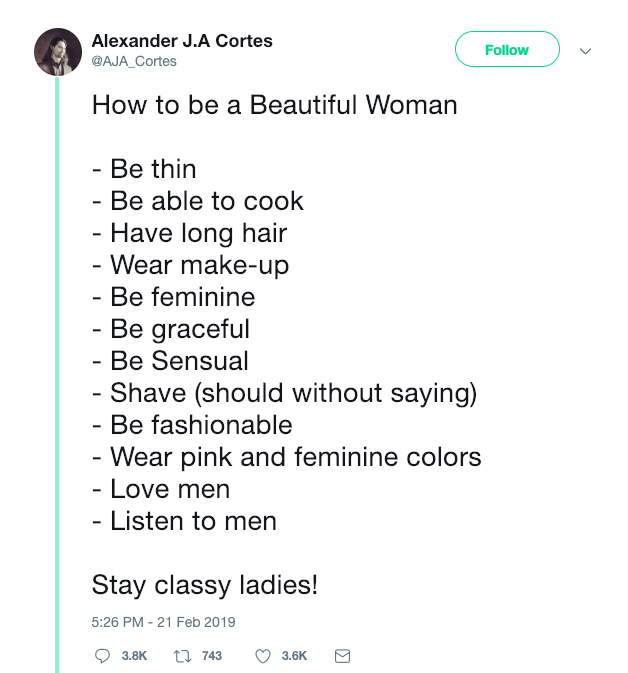Screen dimensions: 628x673
Task: Click the "Stay classy ladies!" line
Action: (205, 585)
